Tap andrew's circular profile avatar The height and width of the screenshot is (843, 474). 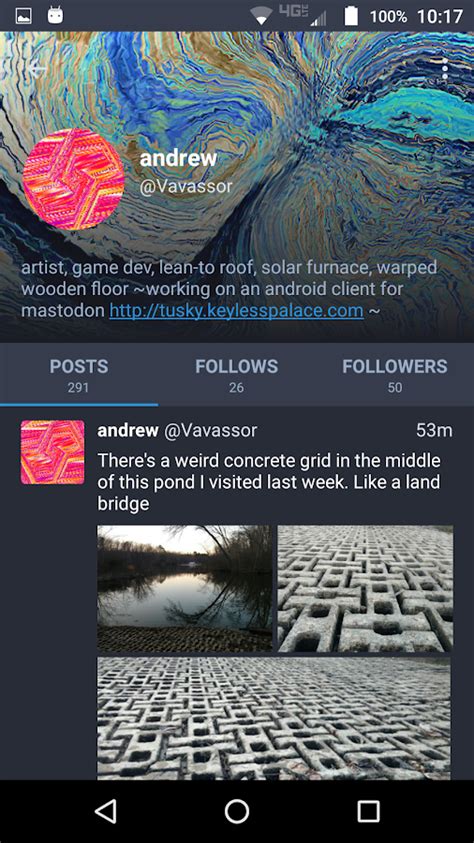pos(74,179)
